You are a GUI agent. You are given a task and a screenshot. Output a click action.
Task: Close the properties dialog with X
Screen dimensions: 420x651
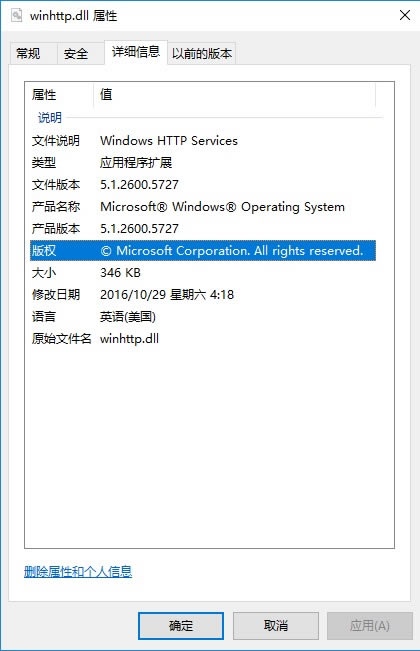(x=405, y=16)
